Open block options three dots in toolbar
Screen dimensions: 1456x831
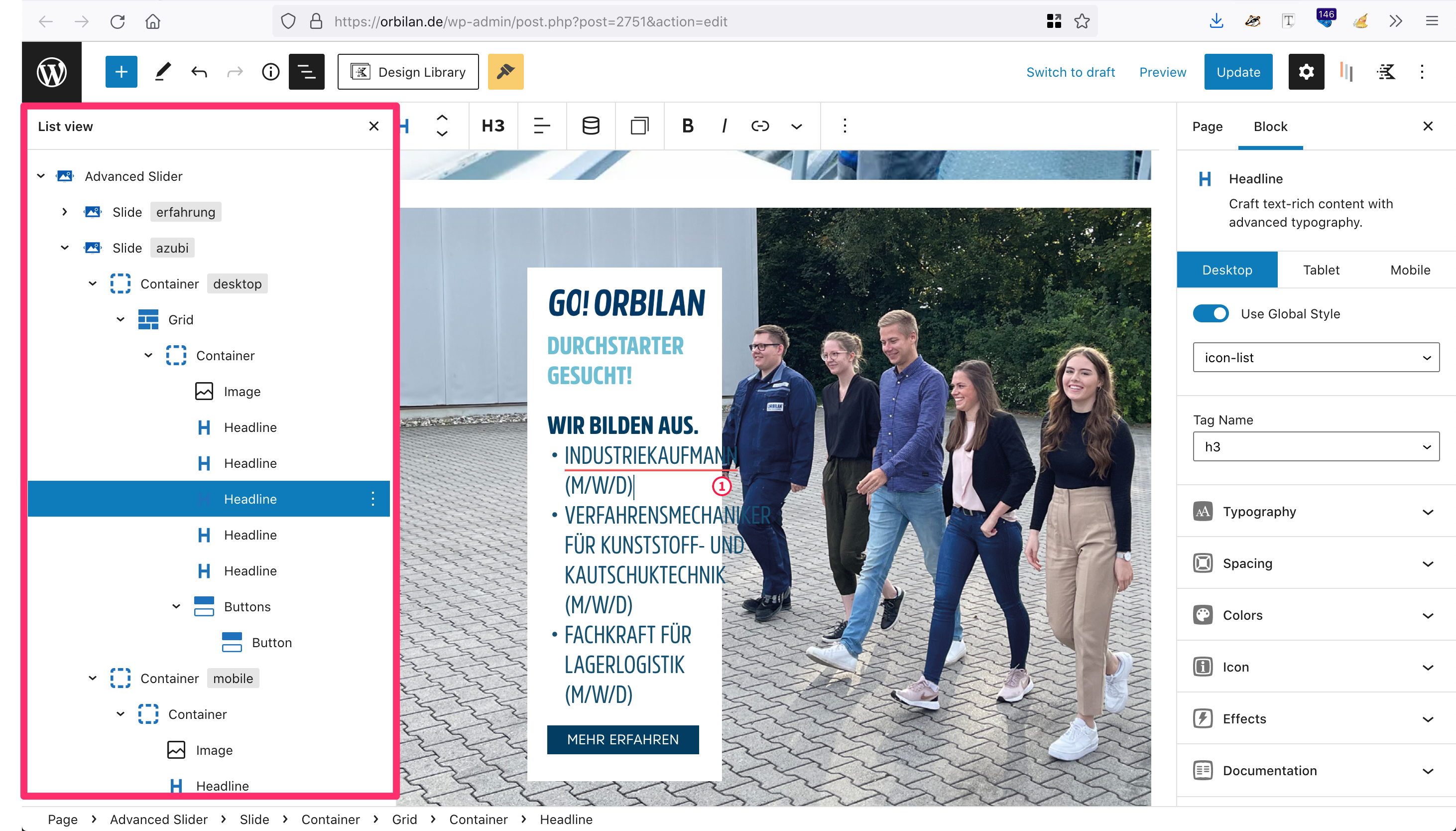pyautogui.click(x=845, y=126)
